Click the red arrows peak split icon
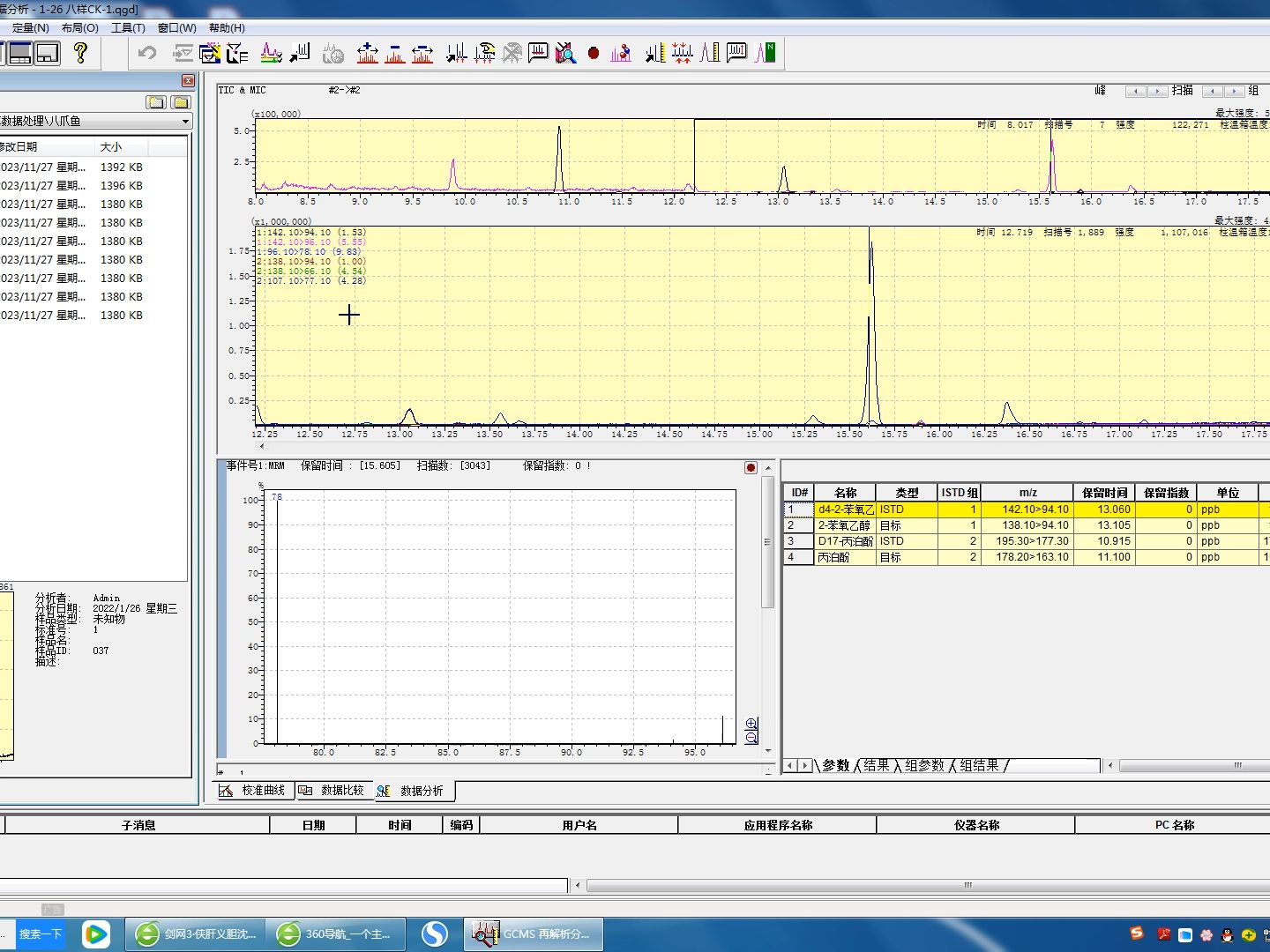The height and width of the screenshot is (952, 1270). [682, 53]
